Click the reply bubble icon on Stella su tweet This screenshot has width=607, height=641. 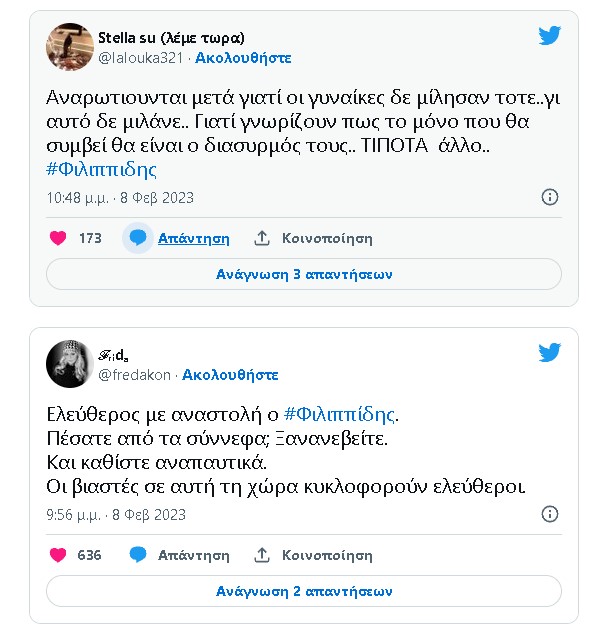tap(138, 238)
